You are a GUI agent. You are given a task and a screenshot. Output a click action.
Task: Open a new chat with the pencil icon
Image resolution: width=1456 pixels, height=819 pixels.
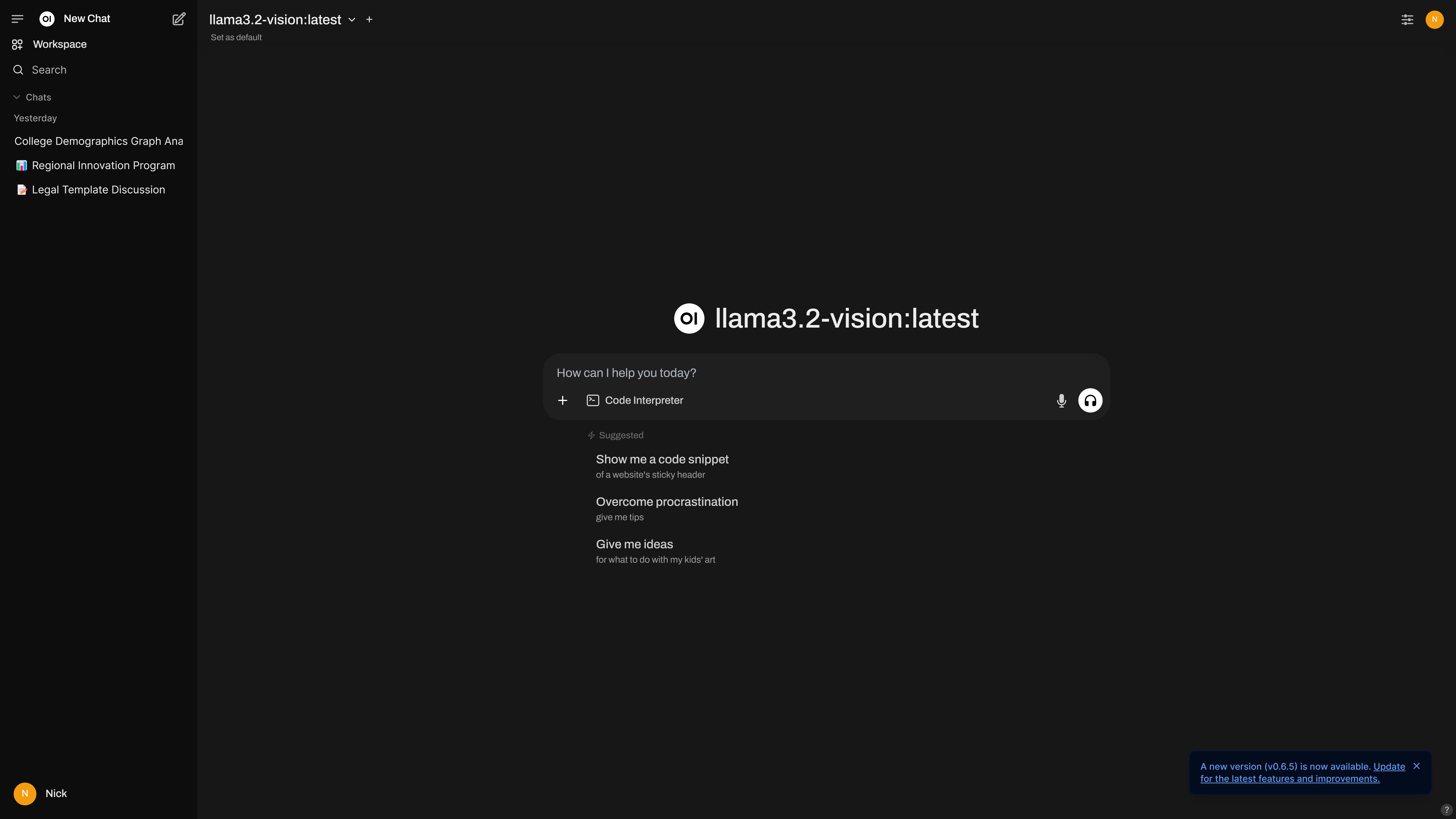pos(179,19)
